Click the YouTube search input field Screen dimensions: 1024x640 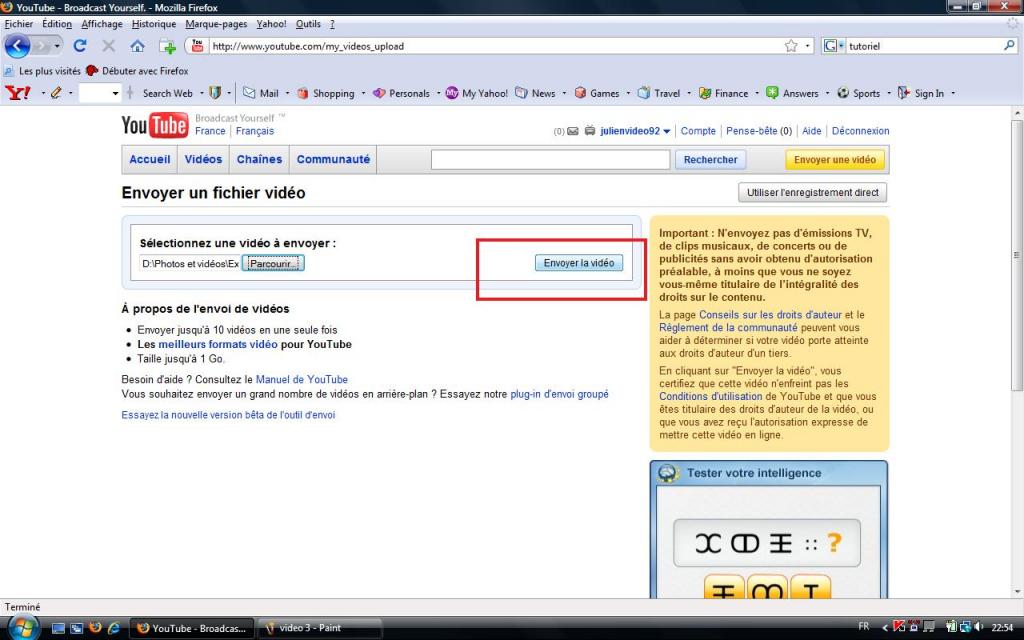coord(551,159)
